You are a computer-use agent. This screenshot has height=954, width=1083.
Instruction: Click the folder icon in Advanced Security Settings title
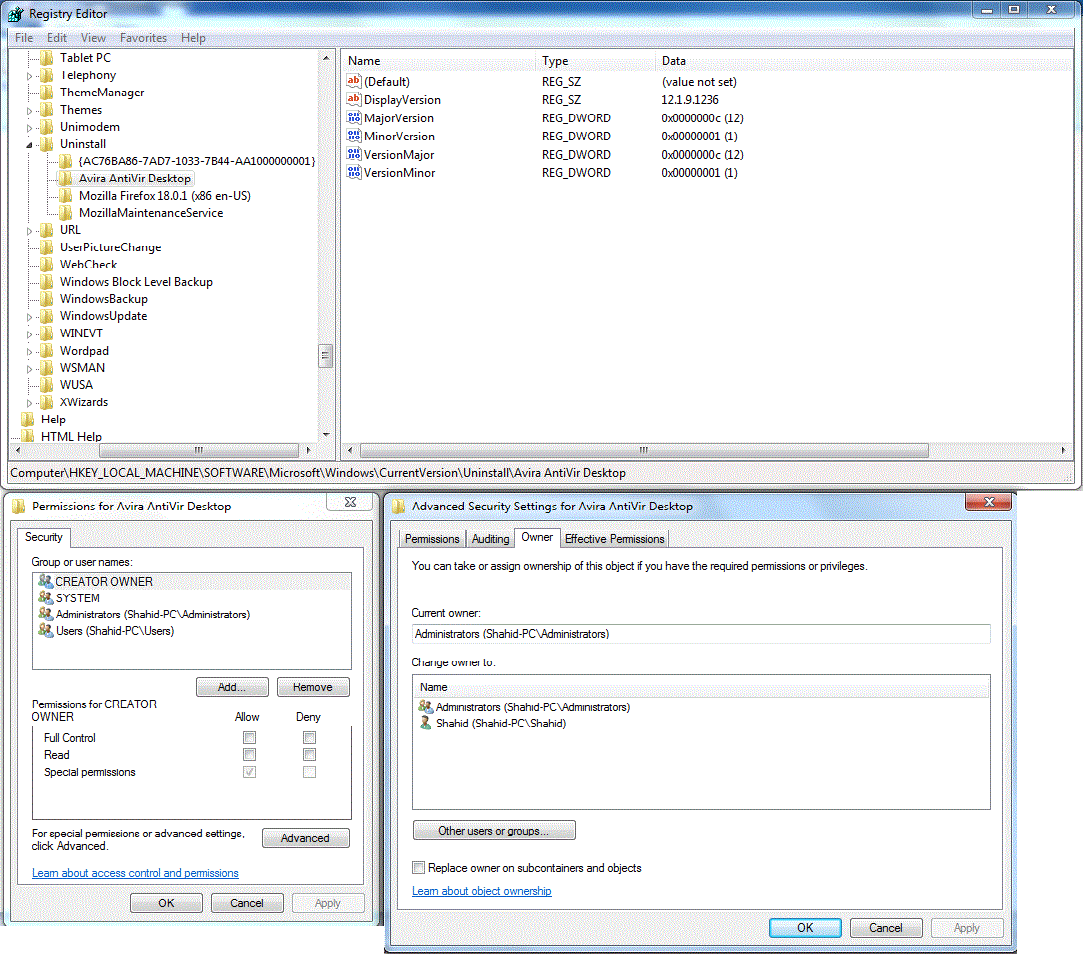(x=399, y=506)
